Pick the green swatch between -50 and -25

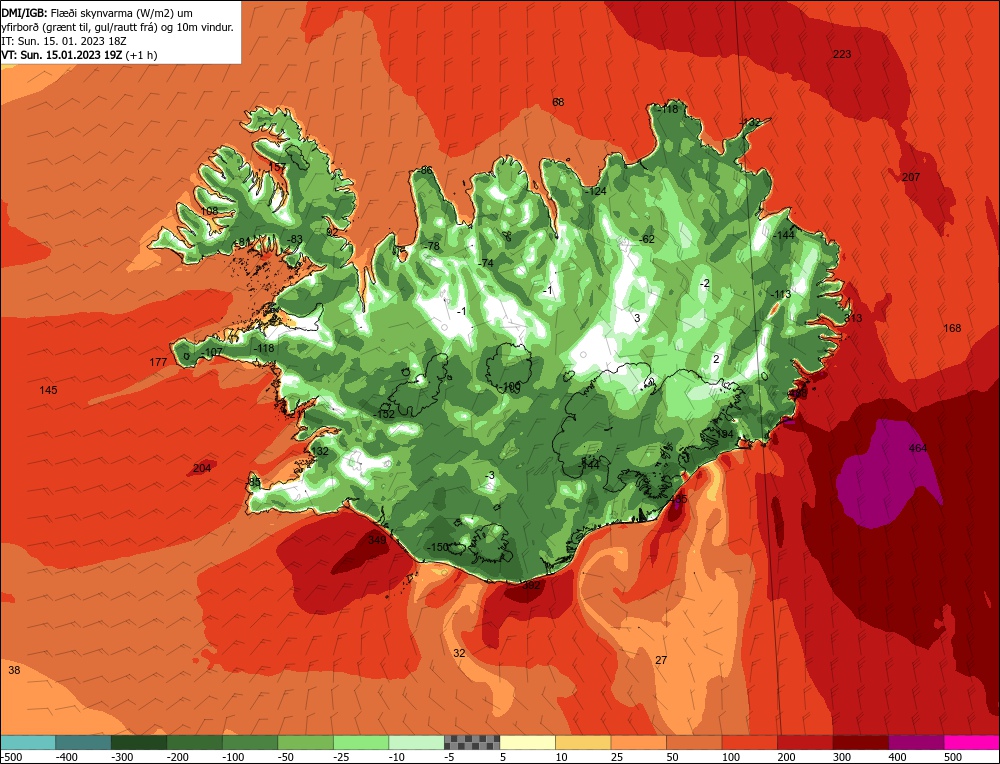[x=305, y=742]
